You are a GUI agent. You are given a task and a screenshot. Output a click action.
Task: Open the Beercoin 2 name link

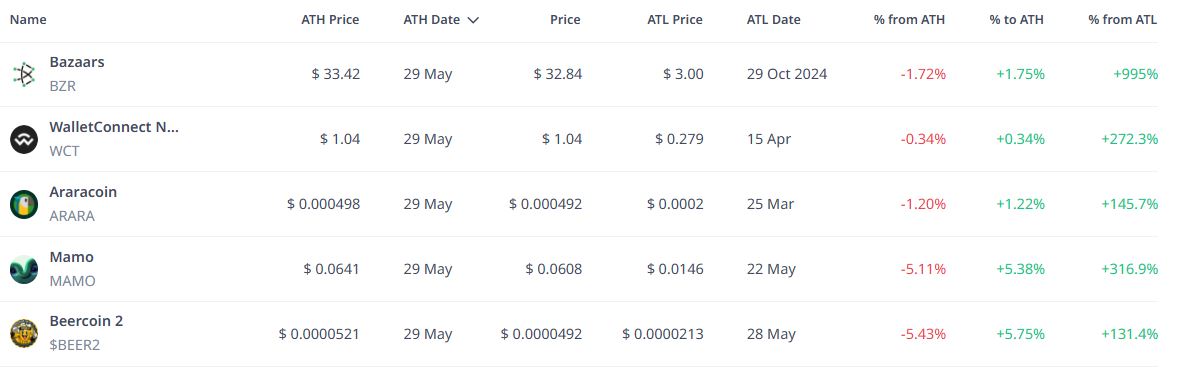pos(86,321)
